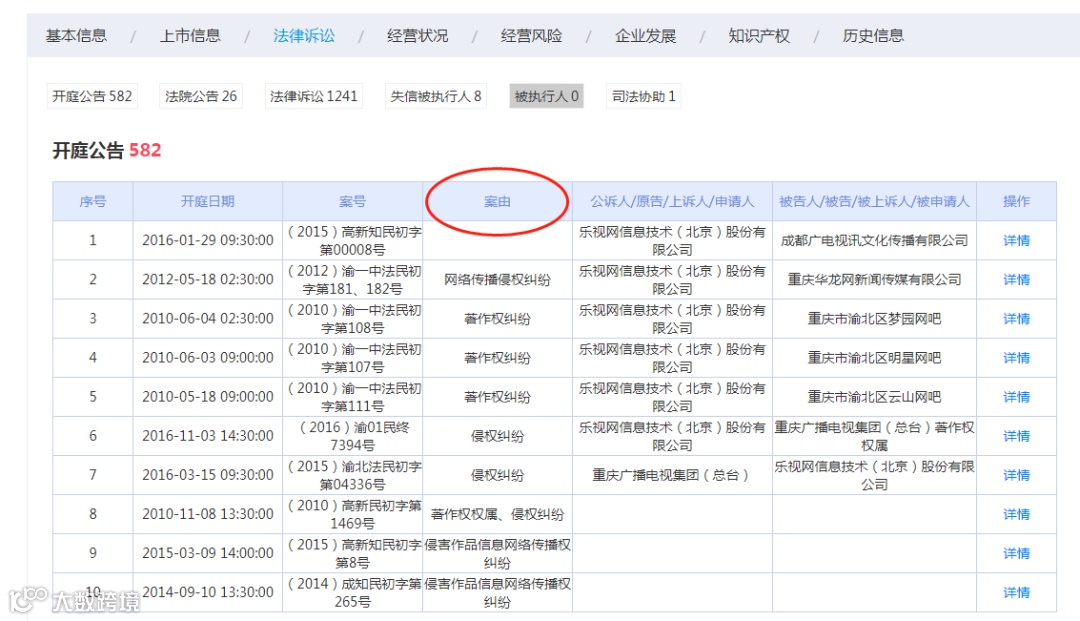Switch to the 上市信息 tab
Screen dimensions: 1080x621
(190, 35)
